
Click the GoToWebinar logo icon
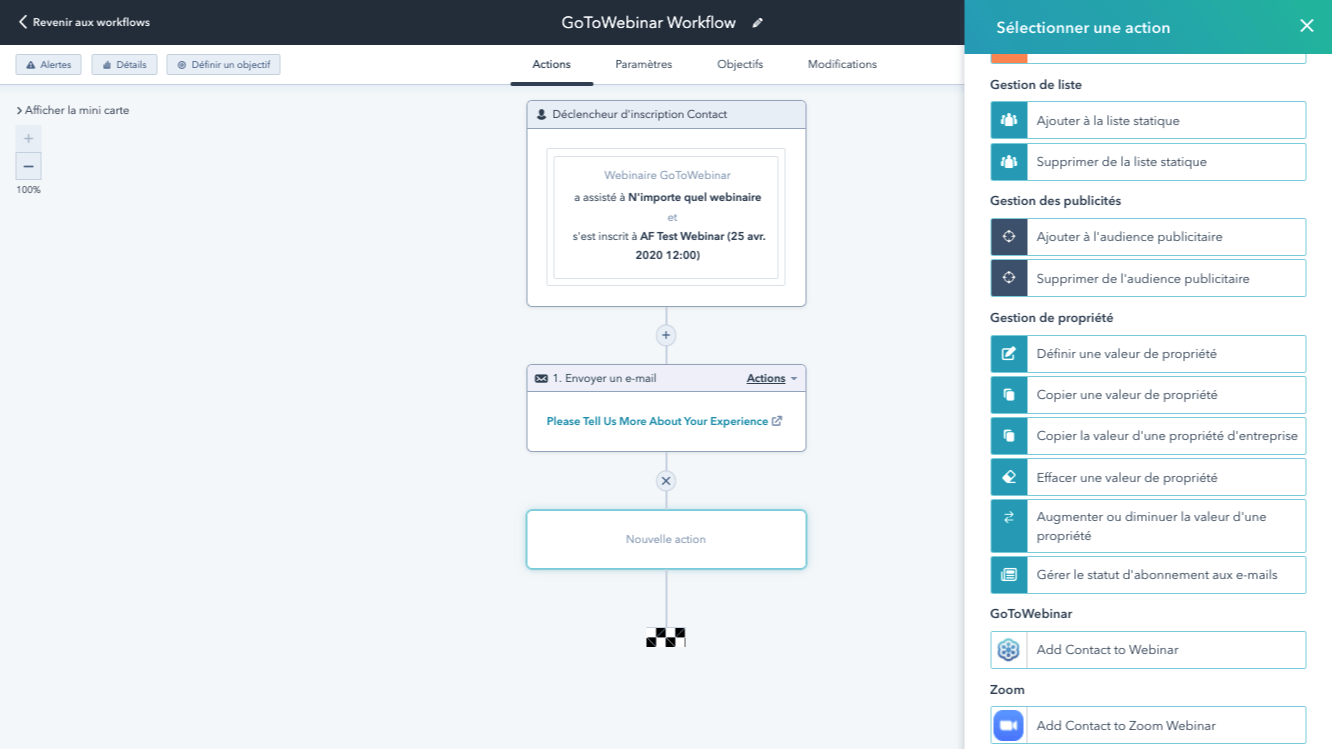(x=1008, y=650)
